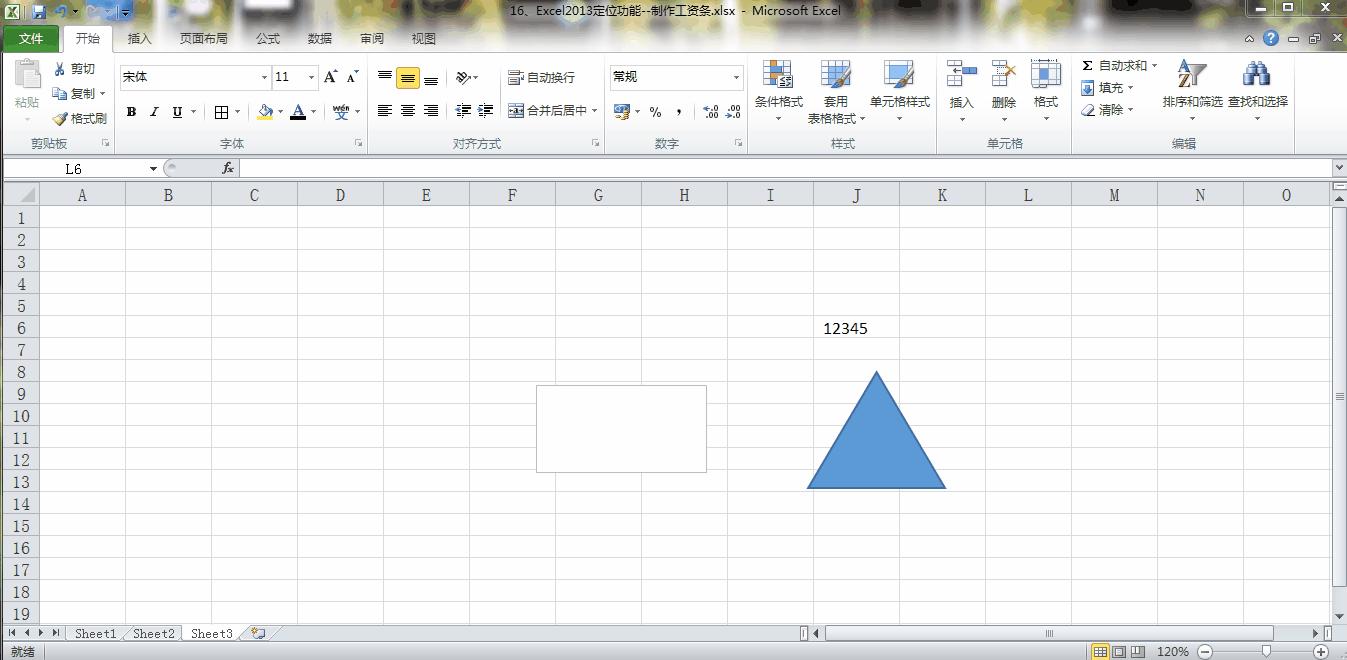Apply the yellow fill color bucket
The height and width of the screenshot is (660, 1347).
(x=265, y=112)
